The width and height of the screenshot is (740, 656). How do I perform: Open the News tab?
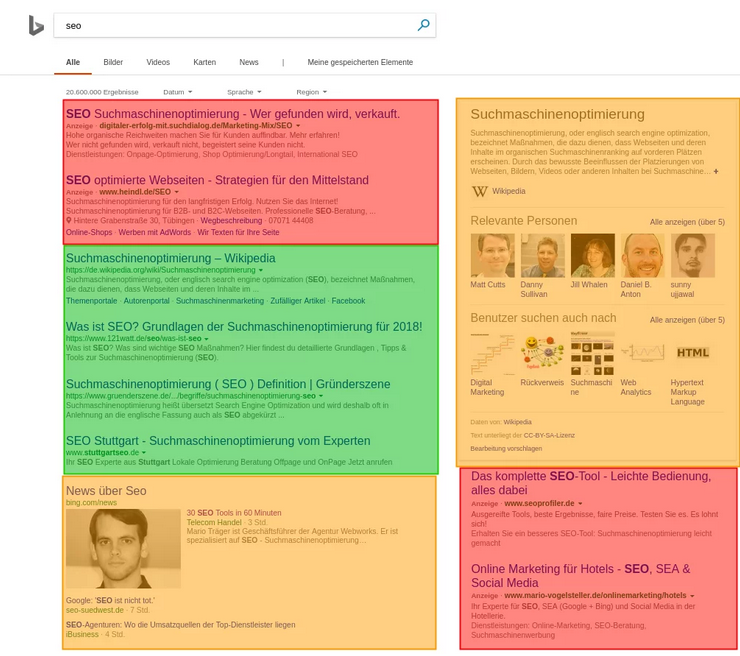[249, 62]
